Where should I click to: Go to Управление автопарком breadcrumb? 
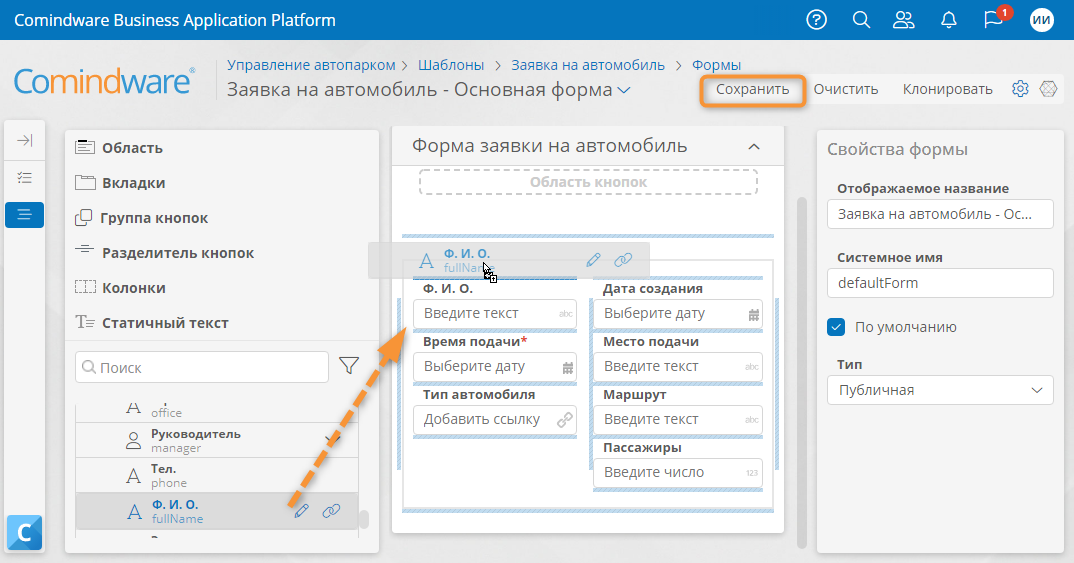click(x=312, y=65)
